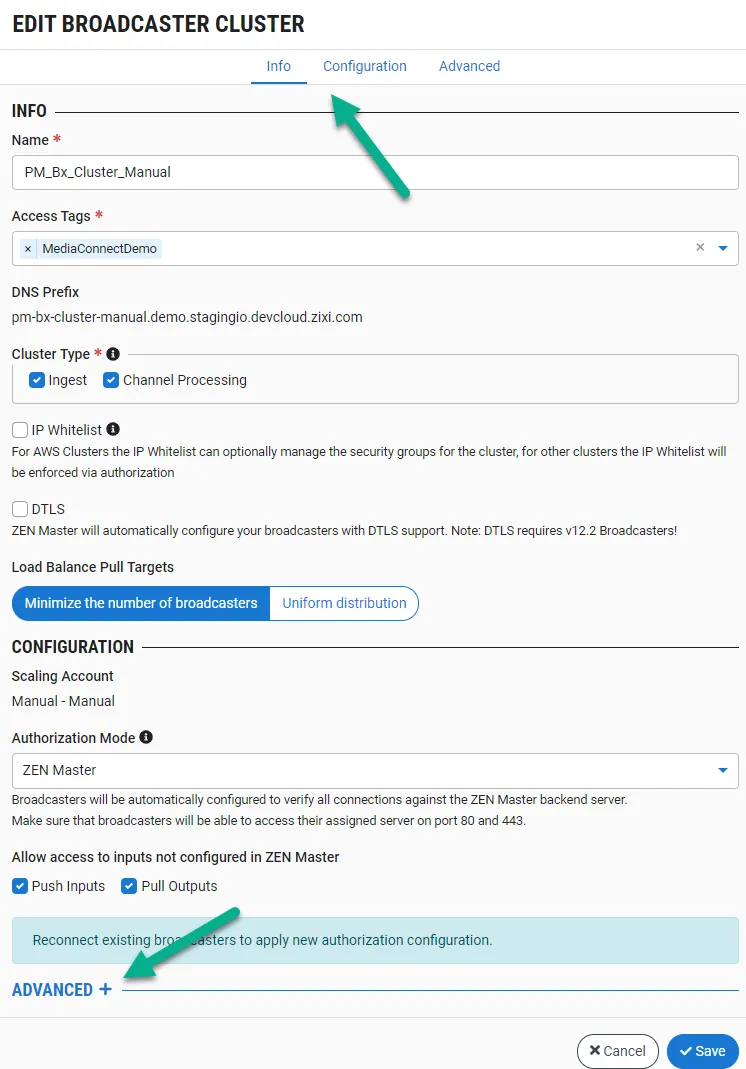Enable the DTLS checkbox
Image resolution: width=746 pixels, height=1069 pixels.
pyautogui.click(x=20, y=509)
